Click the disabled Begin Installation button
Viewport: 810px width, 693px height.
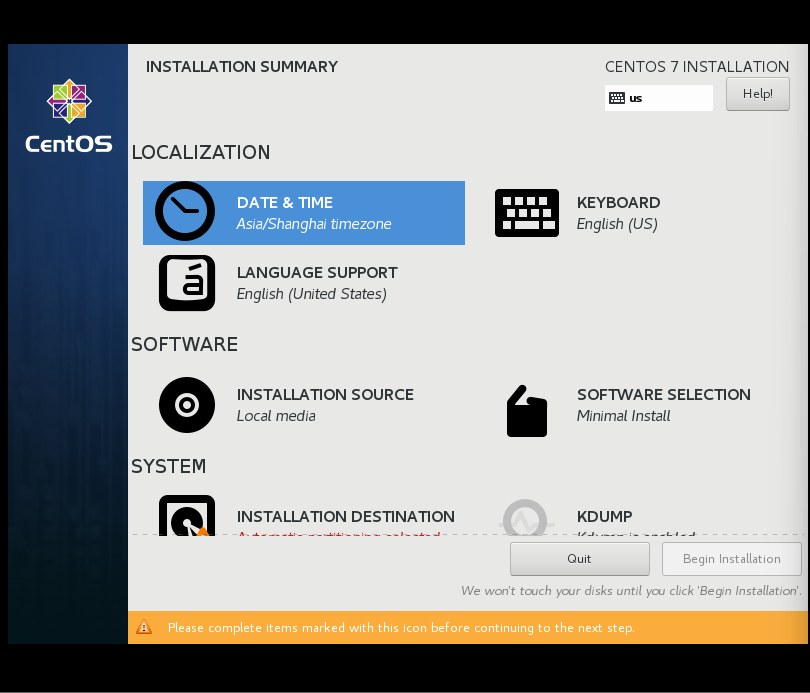click(x=731, y=559)
